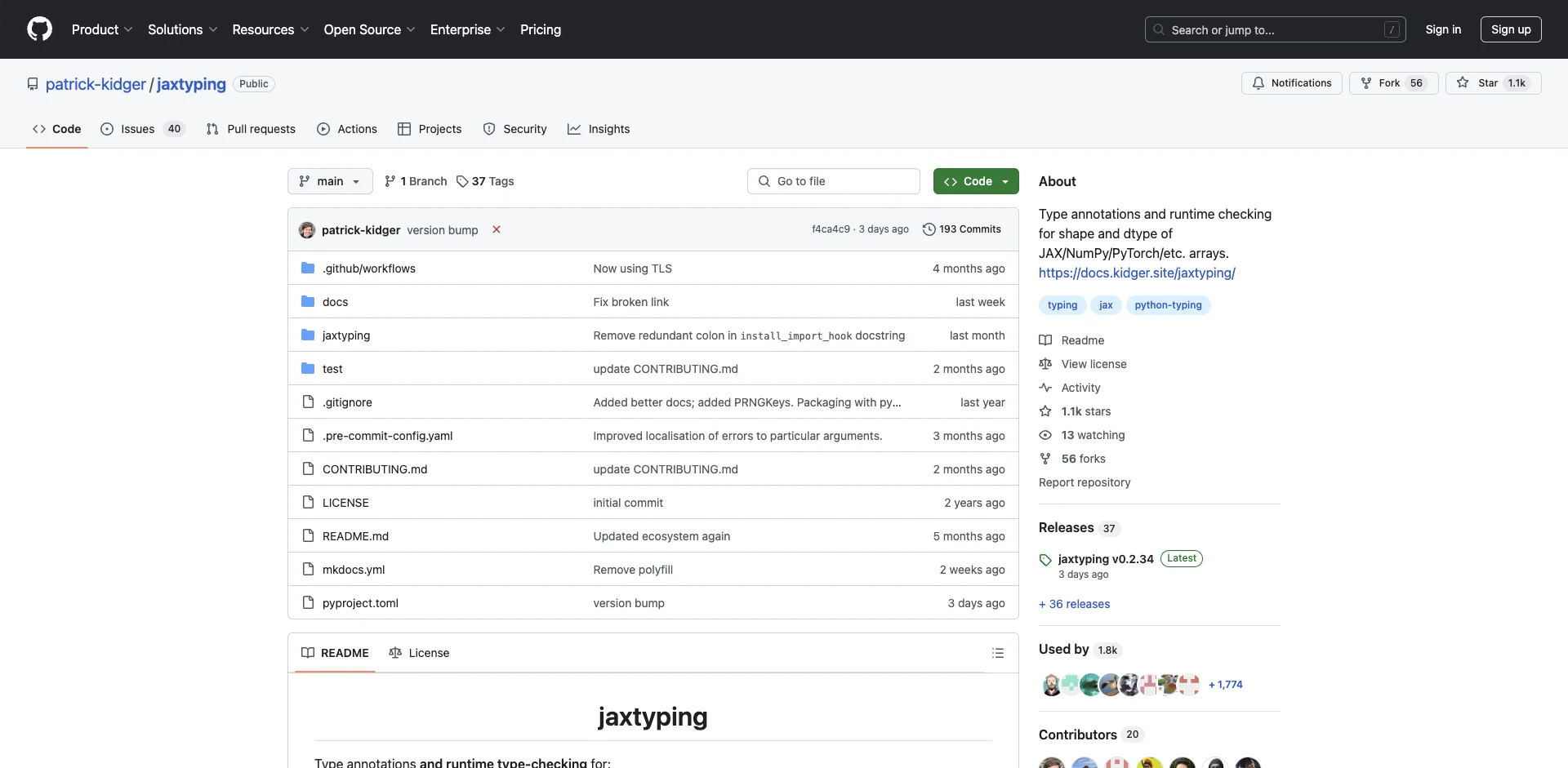Open the Product dropdown menu
The height and width of the screenshot is (768, 1568).
(102, 29)
